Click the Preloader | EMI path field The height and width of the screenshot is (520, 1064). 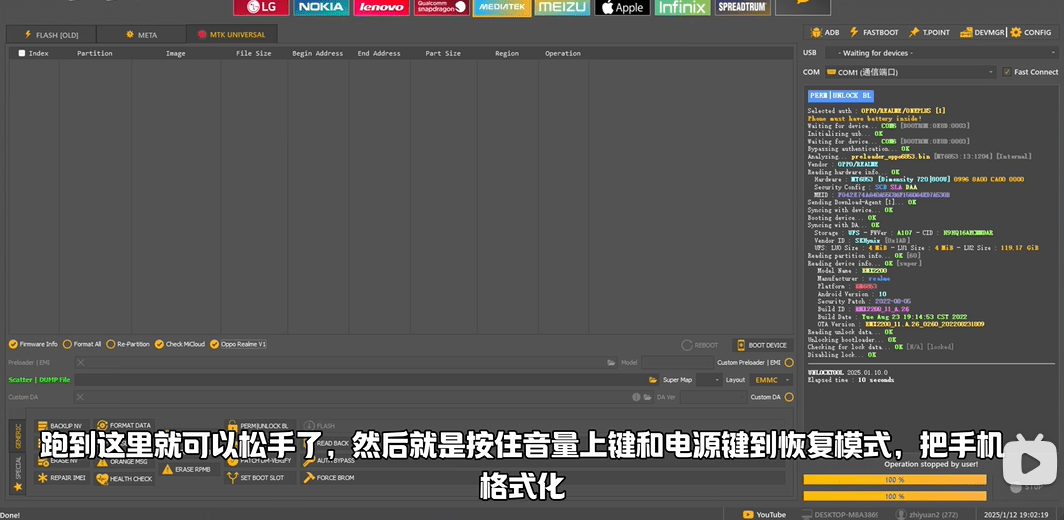(345, 363)
